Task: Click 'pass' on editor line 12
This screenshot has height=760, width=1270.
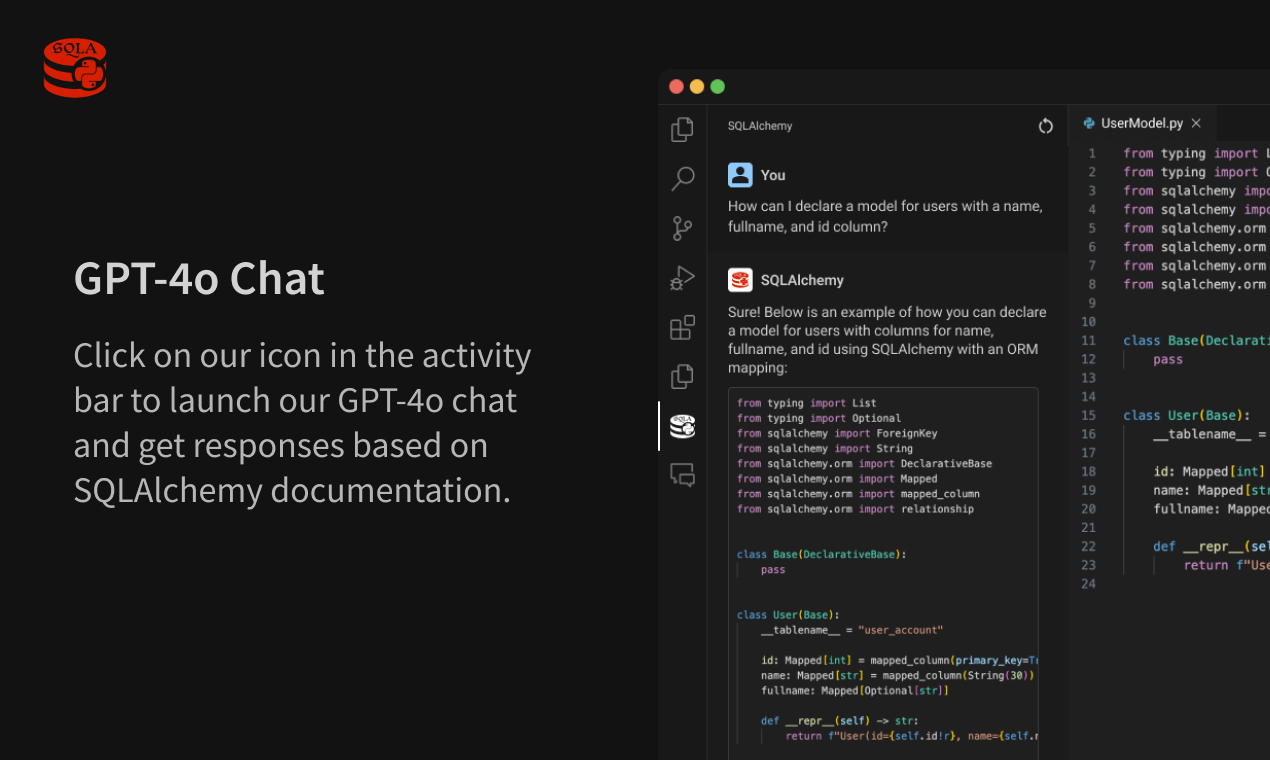Action: 1168,359
